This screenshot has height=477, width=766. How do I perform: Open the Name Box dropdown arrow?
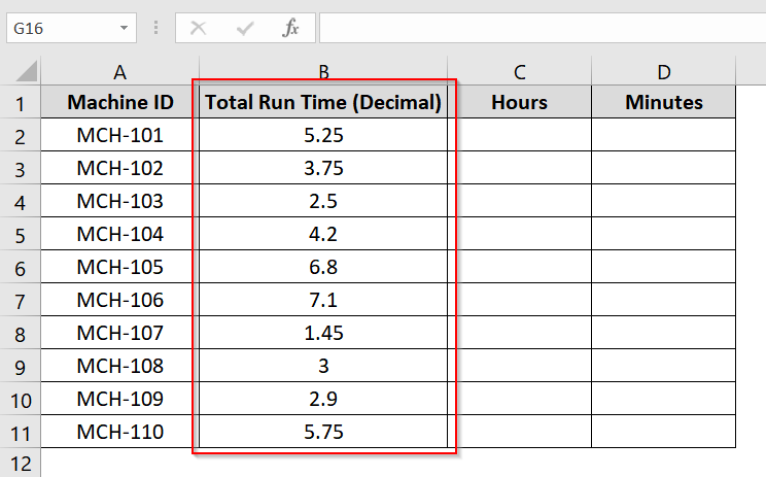[x=124, y=28]
